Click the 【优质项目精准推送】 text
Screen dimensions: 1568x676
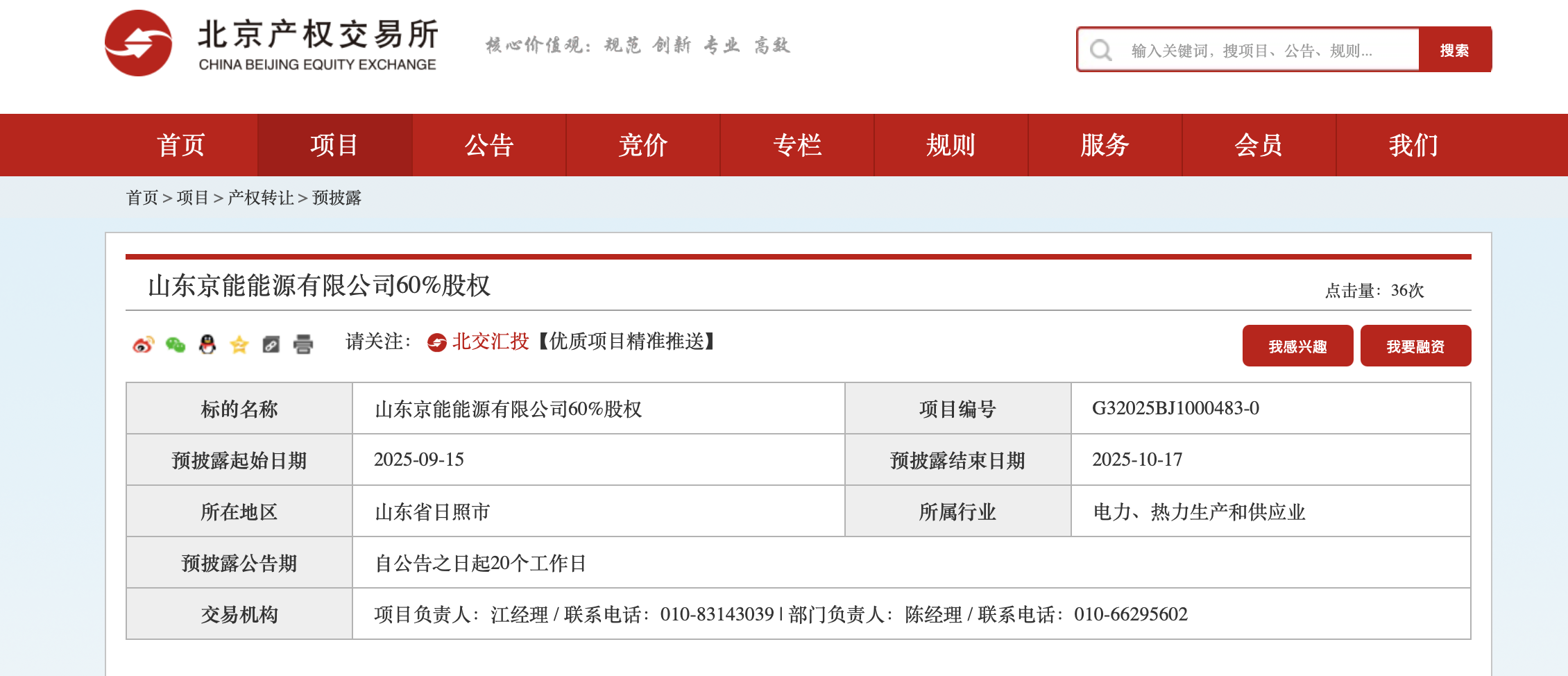coord(627,341)
